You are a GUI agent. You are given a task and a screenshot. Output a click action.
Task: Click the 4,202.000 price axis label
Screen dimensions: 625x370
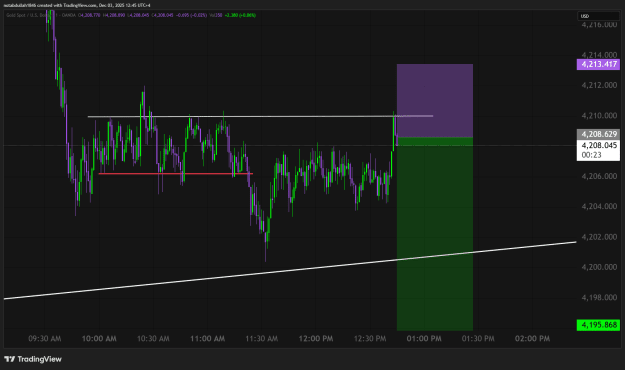point(599,237)
